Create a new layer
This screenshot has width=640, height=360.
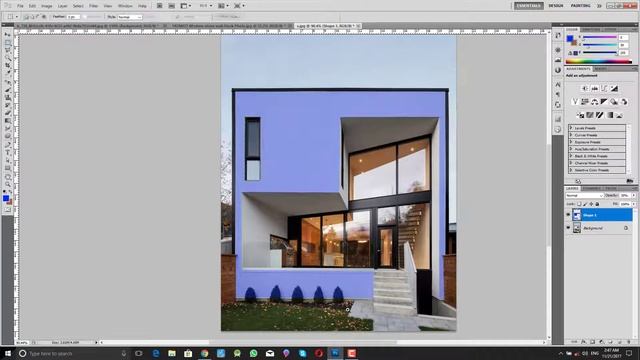click(x=619, y=342)
